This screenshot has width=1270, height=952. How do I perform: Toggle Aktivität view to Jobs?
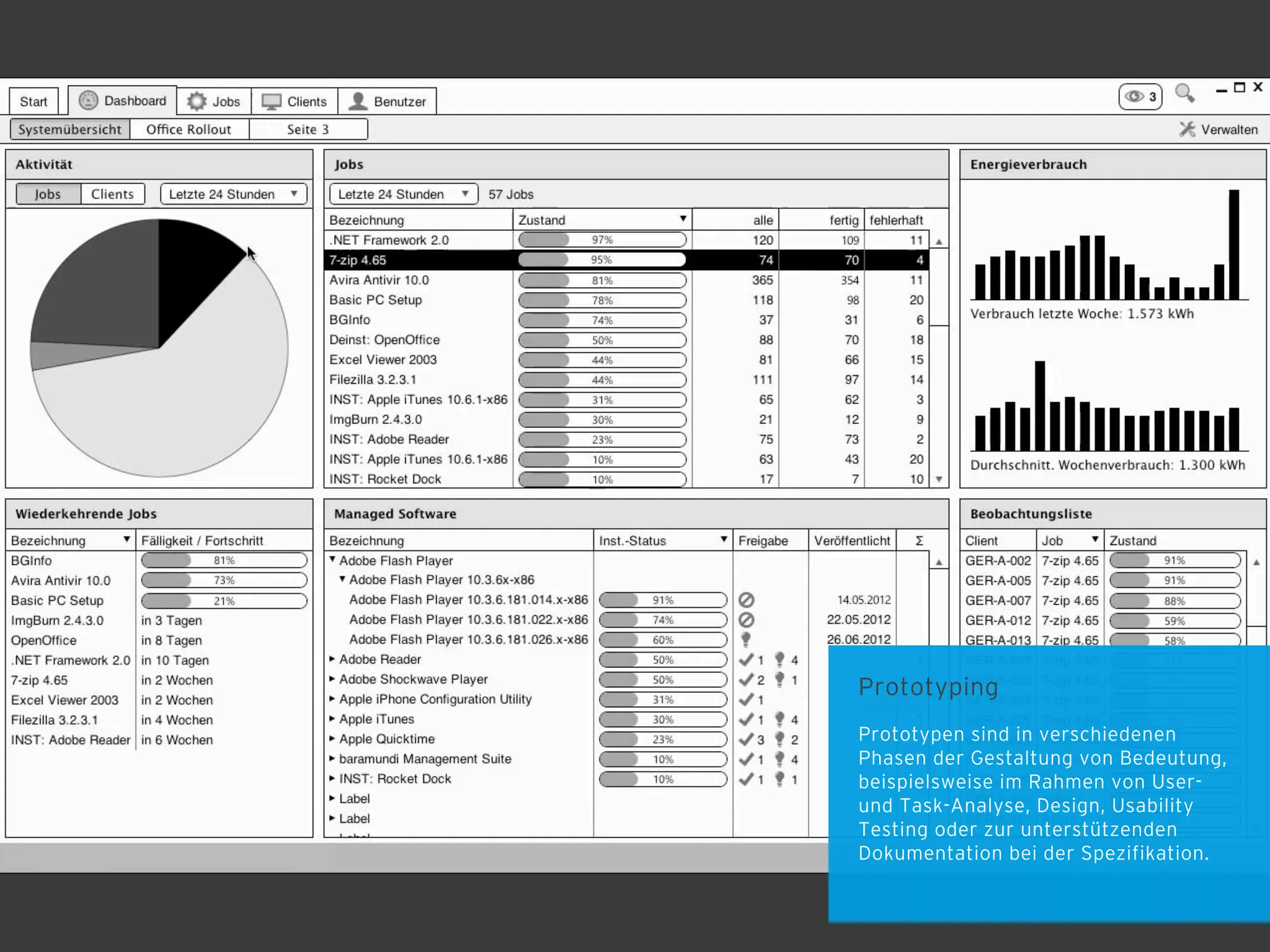(48, 194)
